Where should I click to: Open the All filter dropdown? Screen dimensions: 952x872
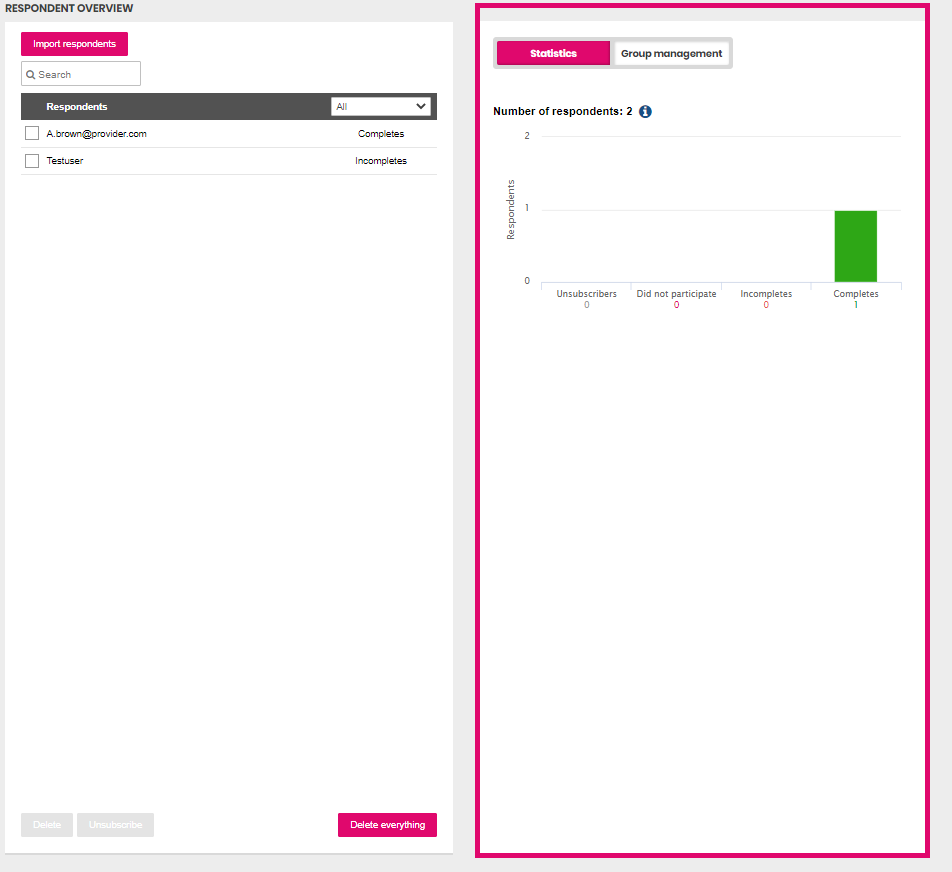tap(381, 106)
